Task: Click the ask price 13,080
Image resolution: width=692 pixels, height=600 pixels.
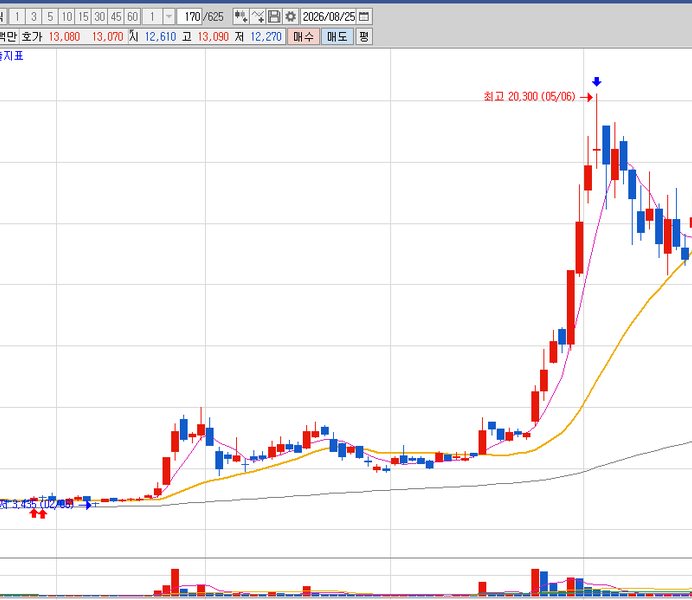Action: (x=64, y=36)
